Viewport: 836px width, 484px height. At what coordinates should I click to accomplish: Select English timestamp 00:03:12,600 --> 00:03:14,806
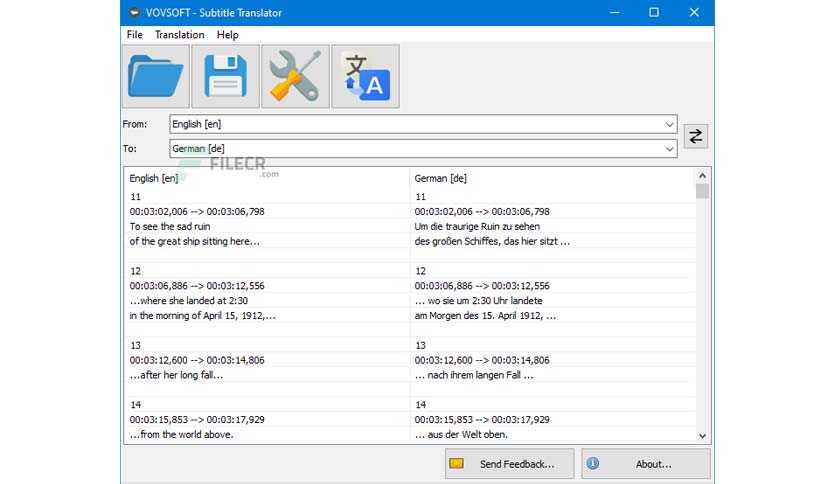197,360
